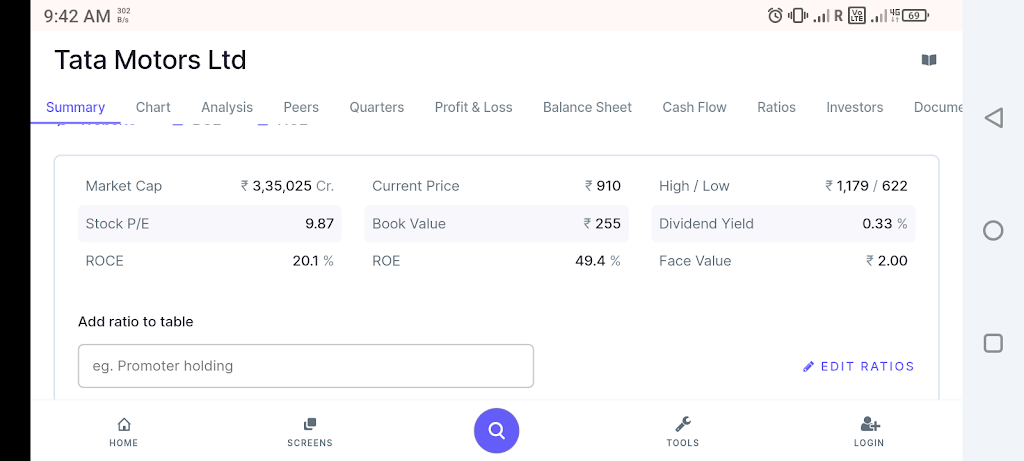Click the Stock P/E label
The image size is (1024, 461).
tap(117, 223)
